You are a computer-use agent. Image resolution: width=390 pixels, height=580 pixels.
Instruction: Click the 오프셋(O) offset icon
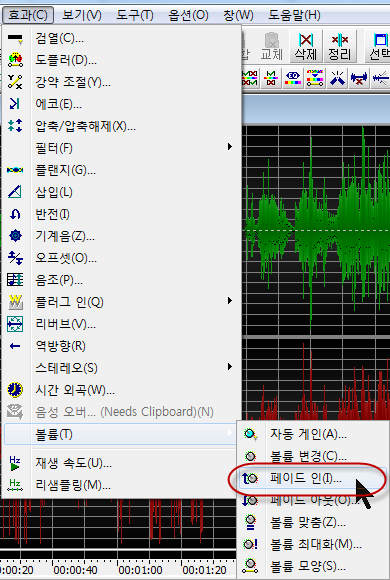pos(15,258)
